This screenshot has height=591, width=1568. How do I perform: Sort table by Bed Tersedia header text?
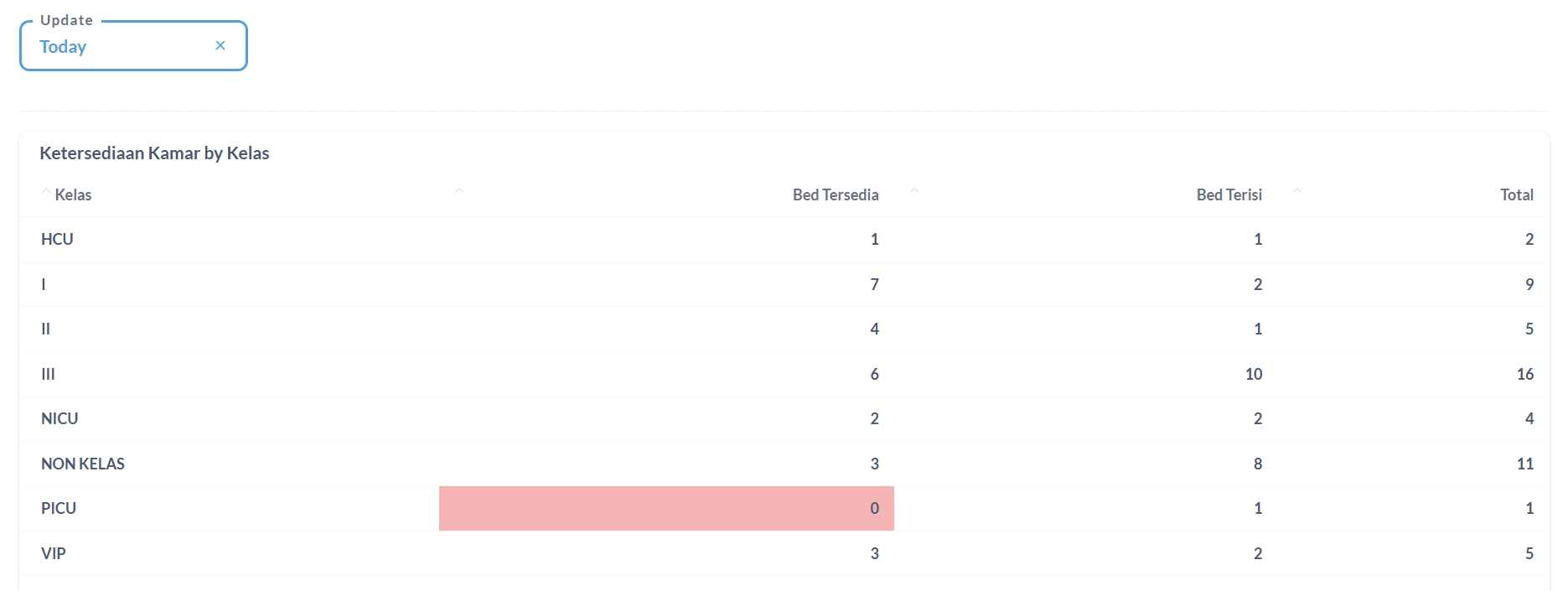pyautogui.click(x=835, y=195)
